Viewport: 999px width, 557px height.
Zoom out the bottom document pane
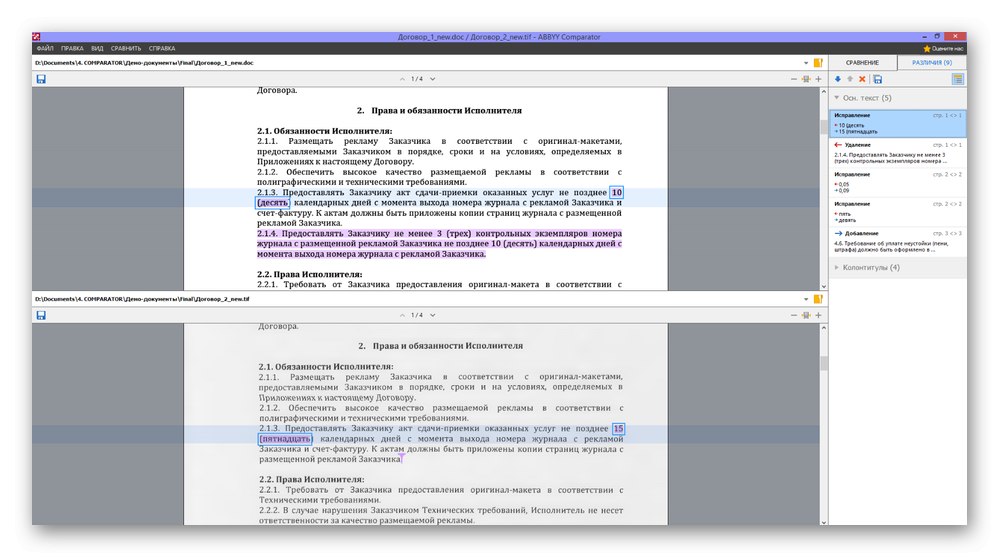794,315
